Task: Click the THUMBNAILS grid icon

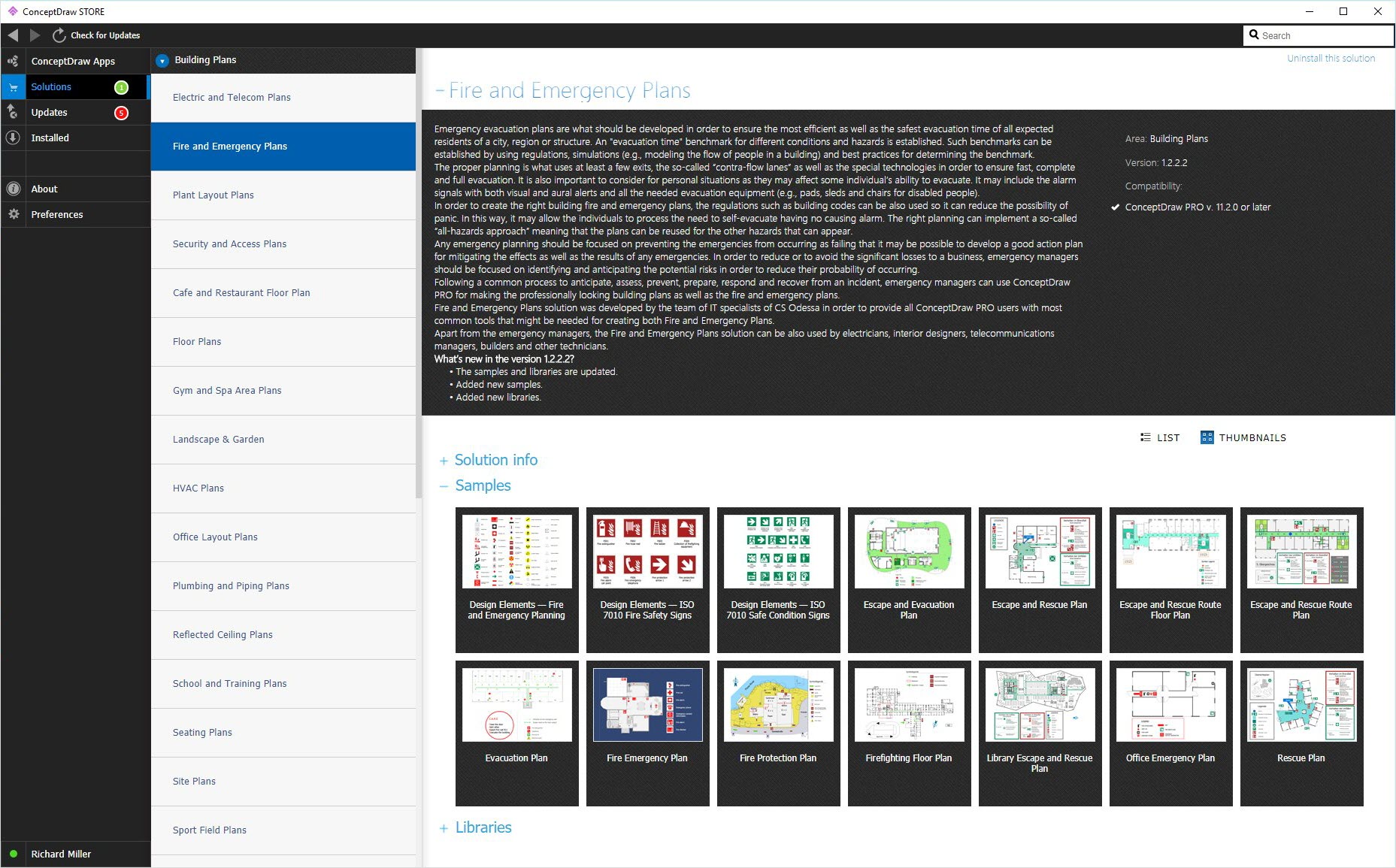Action: (1207, 437)
